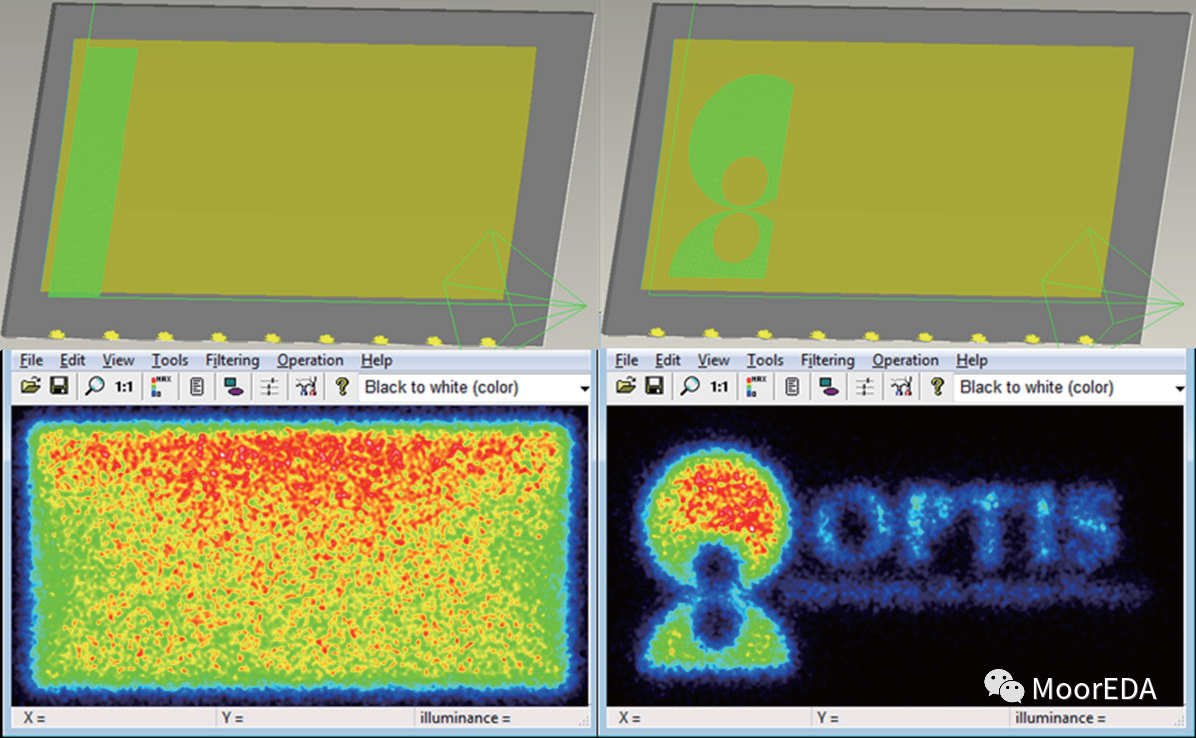Click 1:1 scale button in right window
Viewport: 1196px width, 738px height.
(719, 387)
